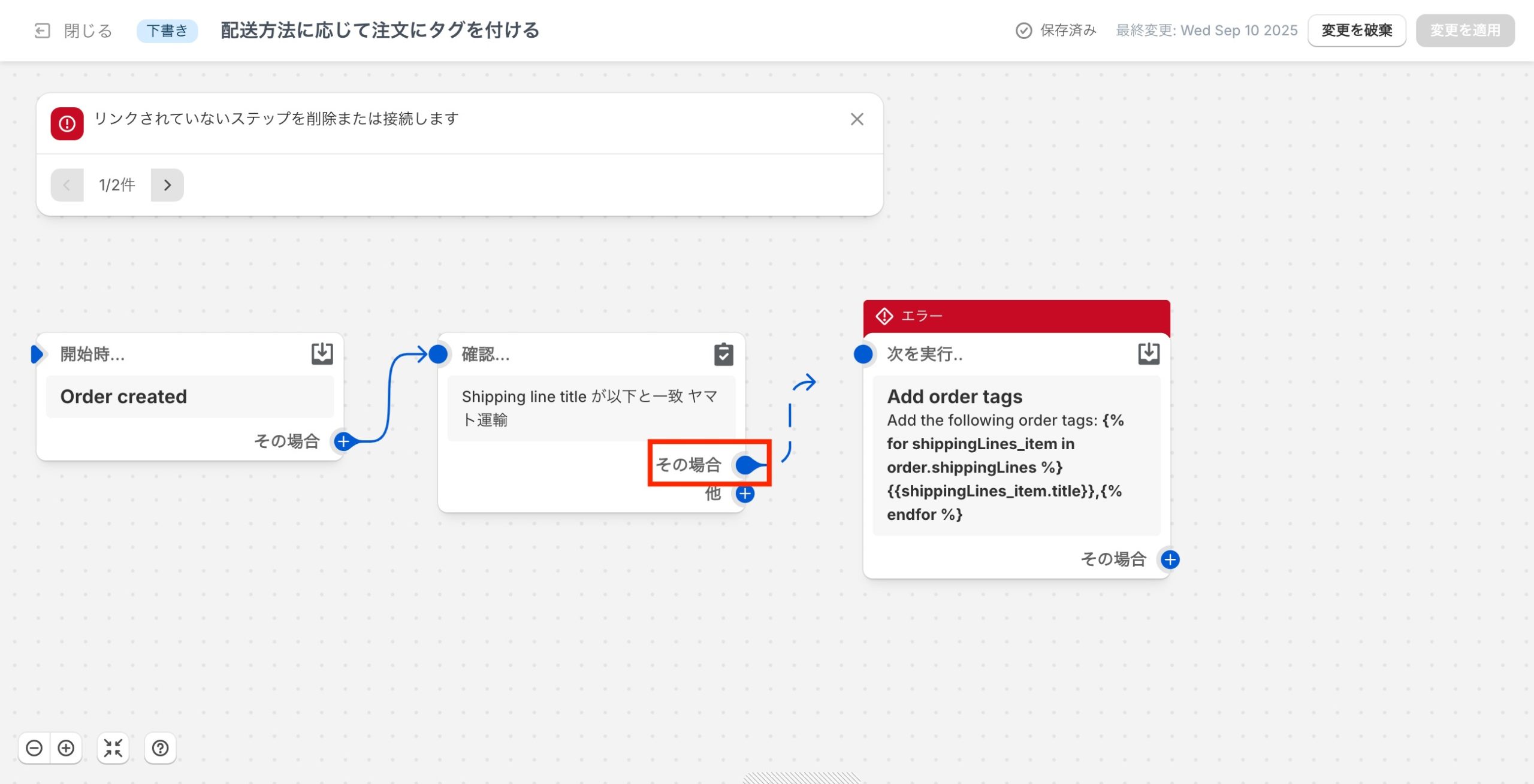Click the input connector of Add order tags

[863, 354]
